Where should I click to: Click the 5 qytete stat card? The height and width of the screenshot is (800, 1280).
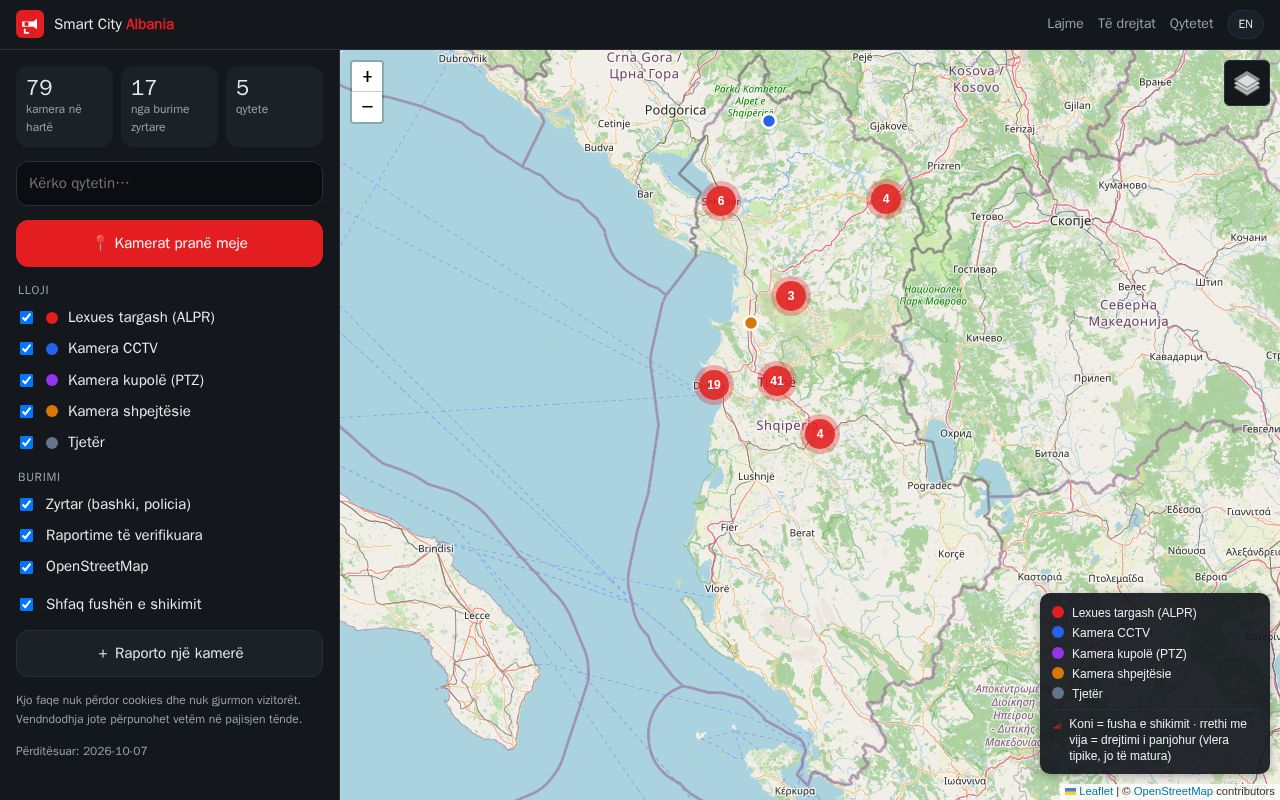(x=274, y=106)
